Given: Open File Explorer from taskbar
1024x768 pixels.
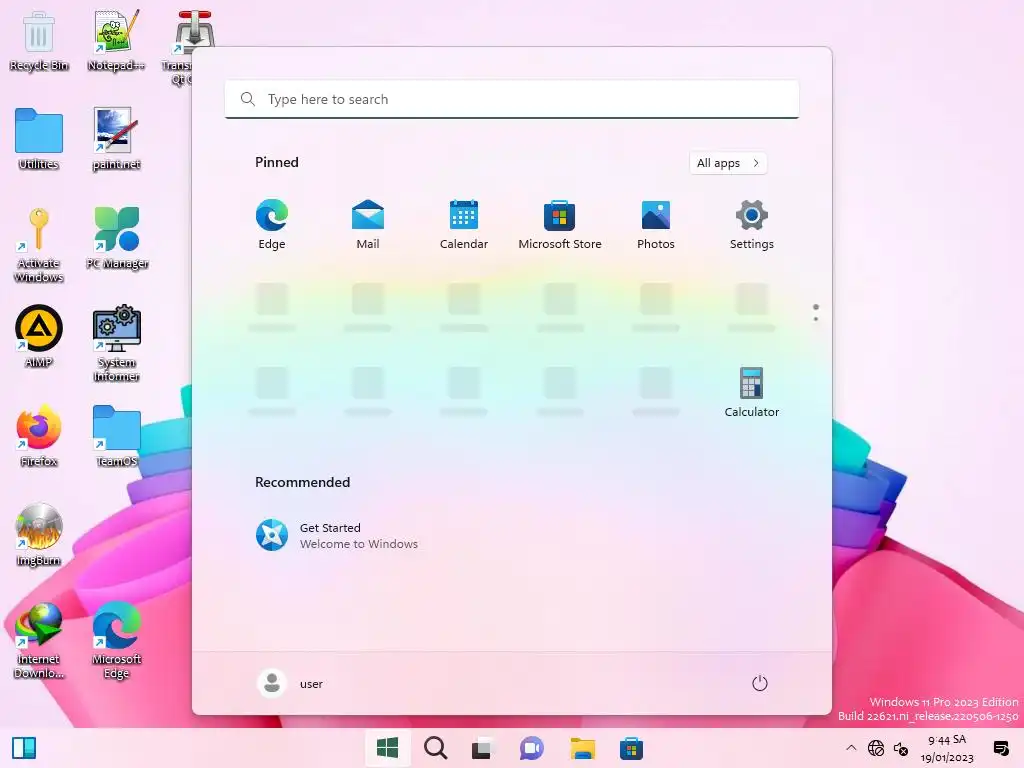Looking at the screenshot, I should [x=583, y=748].
